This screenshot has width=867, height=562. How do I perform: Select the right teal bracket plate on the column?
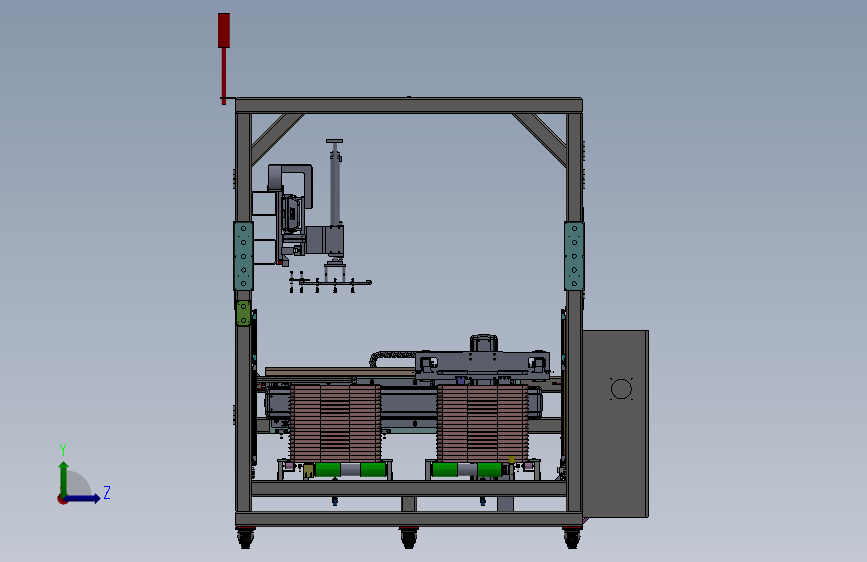pyautogui.click(x=574, y=256)
